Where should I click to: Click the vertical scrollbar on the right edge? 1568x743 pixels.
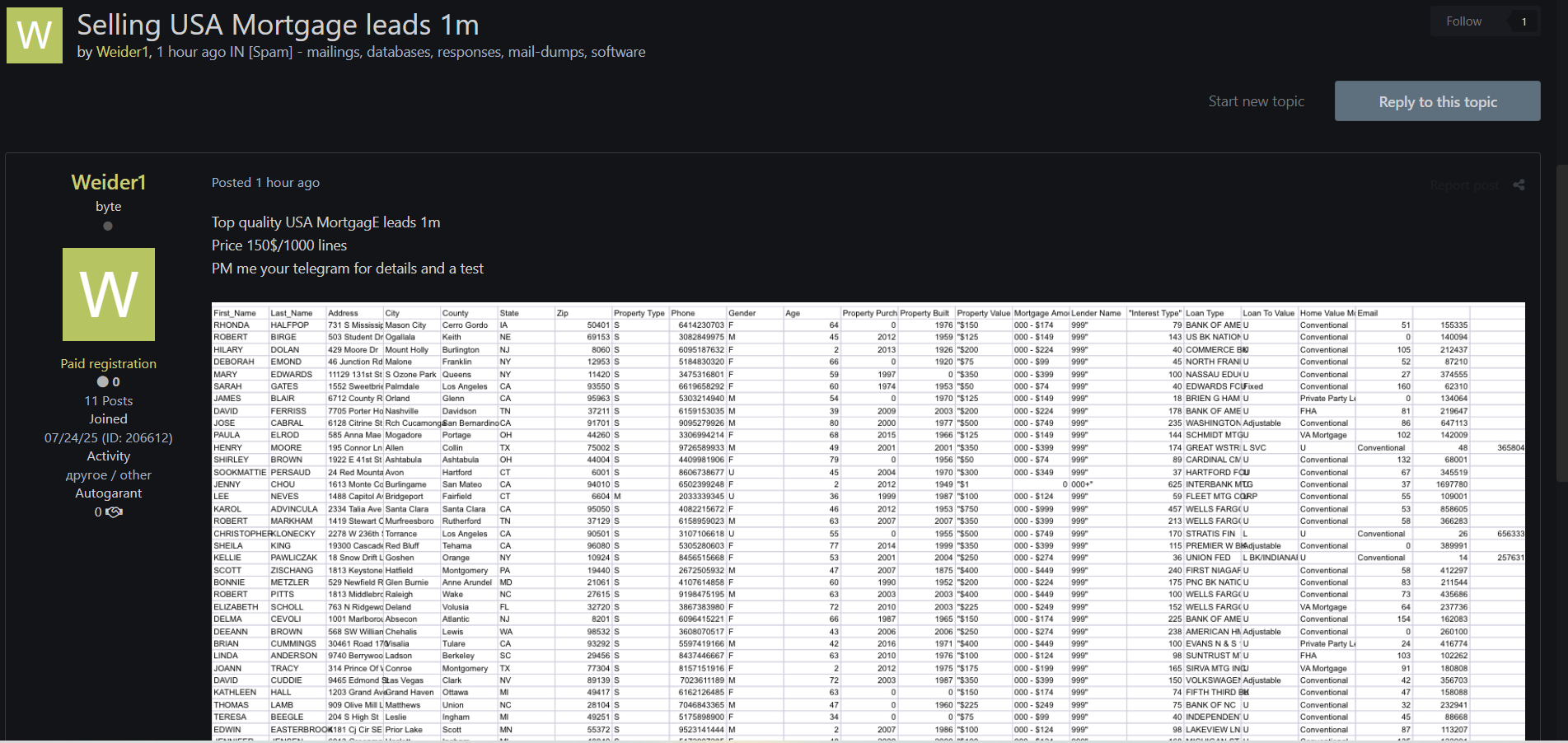click(1561, 321)
